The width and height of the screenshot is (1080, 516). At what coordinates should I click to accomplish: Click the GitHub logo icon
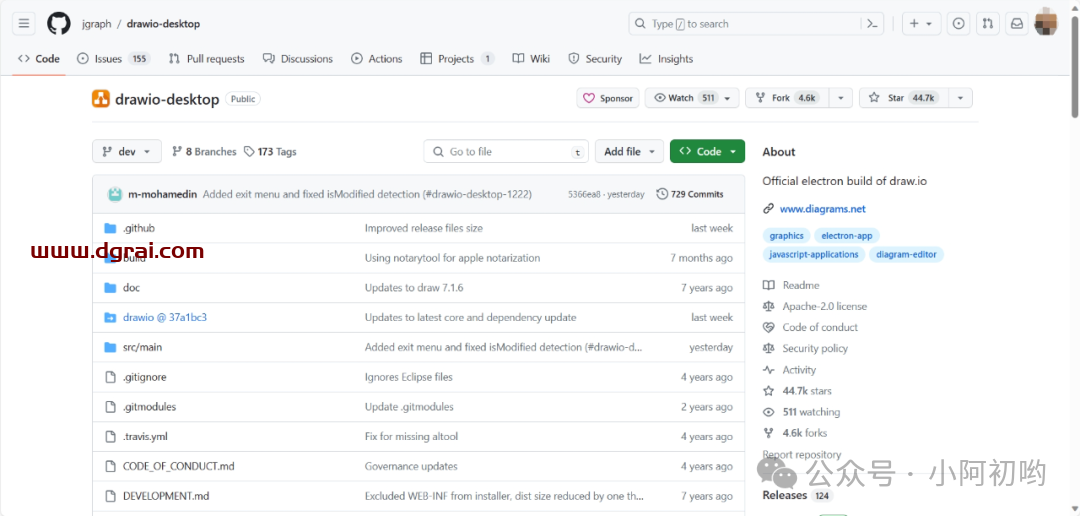[59, 24]
